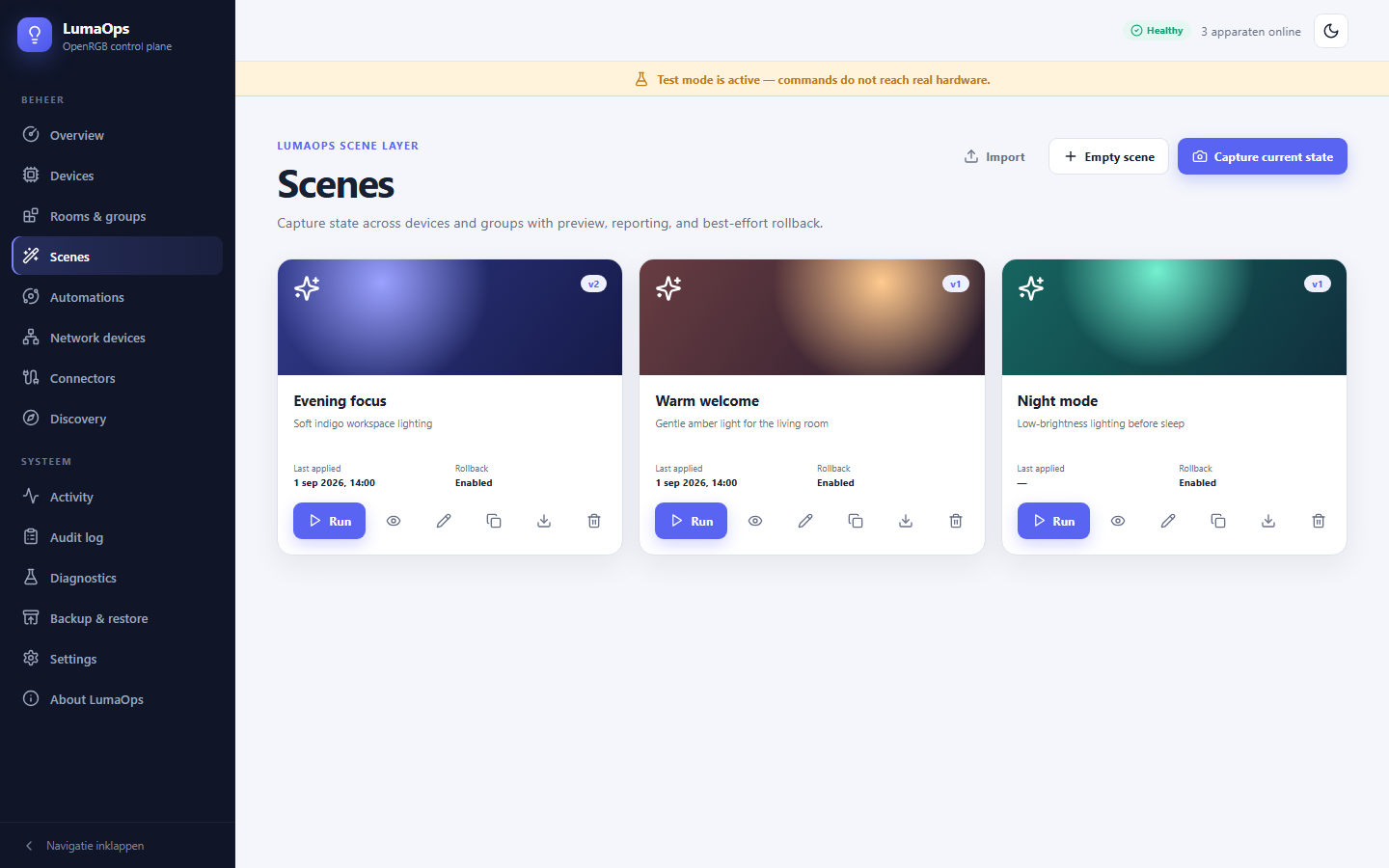Click the Warm welcome amber preview banner
The image size is (1389, 868).
tap(812, 317)
